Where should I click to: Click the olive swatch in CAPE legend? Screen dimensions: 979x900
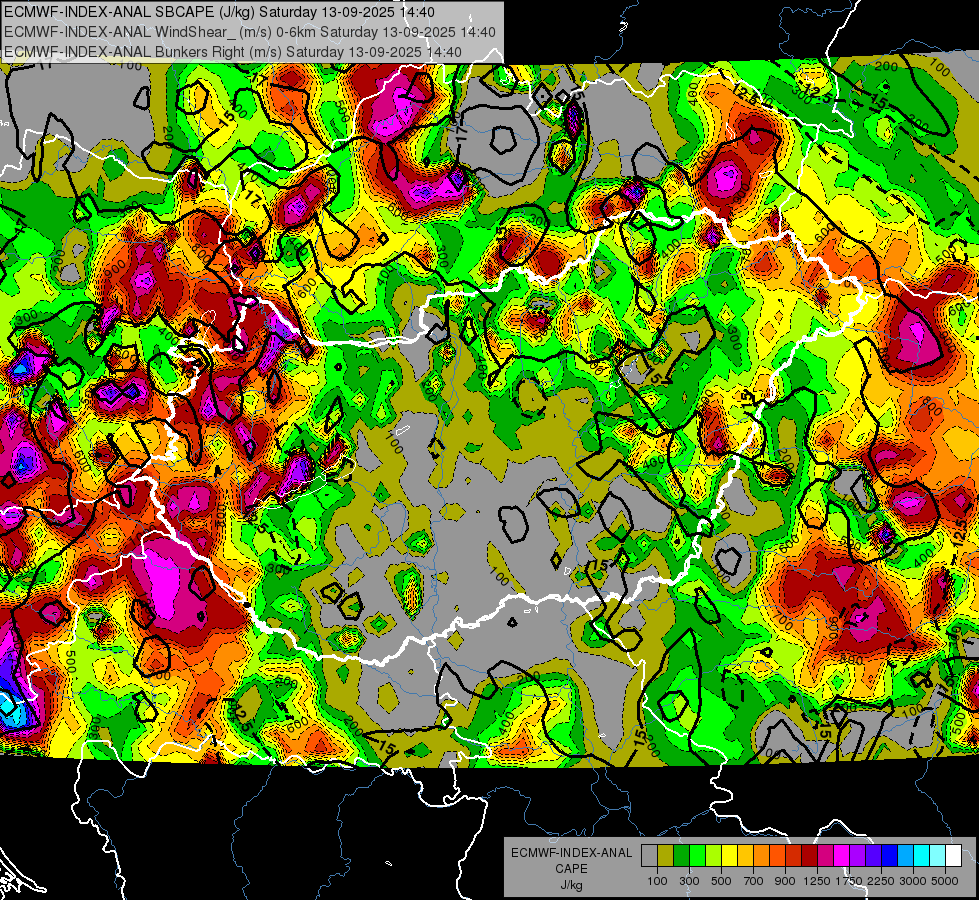coord(665,856)
